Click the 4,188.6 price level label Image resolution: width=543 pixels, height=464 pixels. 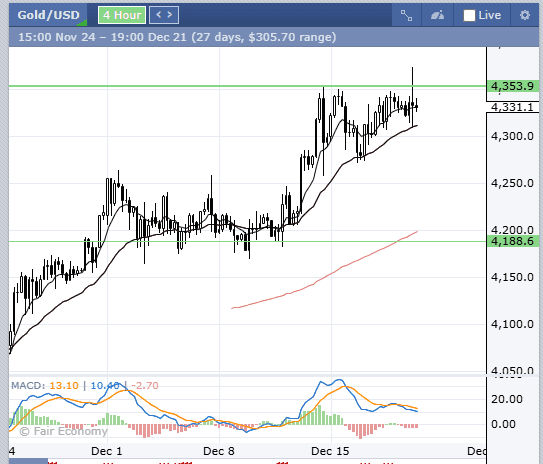pyautogui.click(x=513, y=241)
